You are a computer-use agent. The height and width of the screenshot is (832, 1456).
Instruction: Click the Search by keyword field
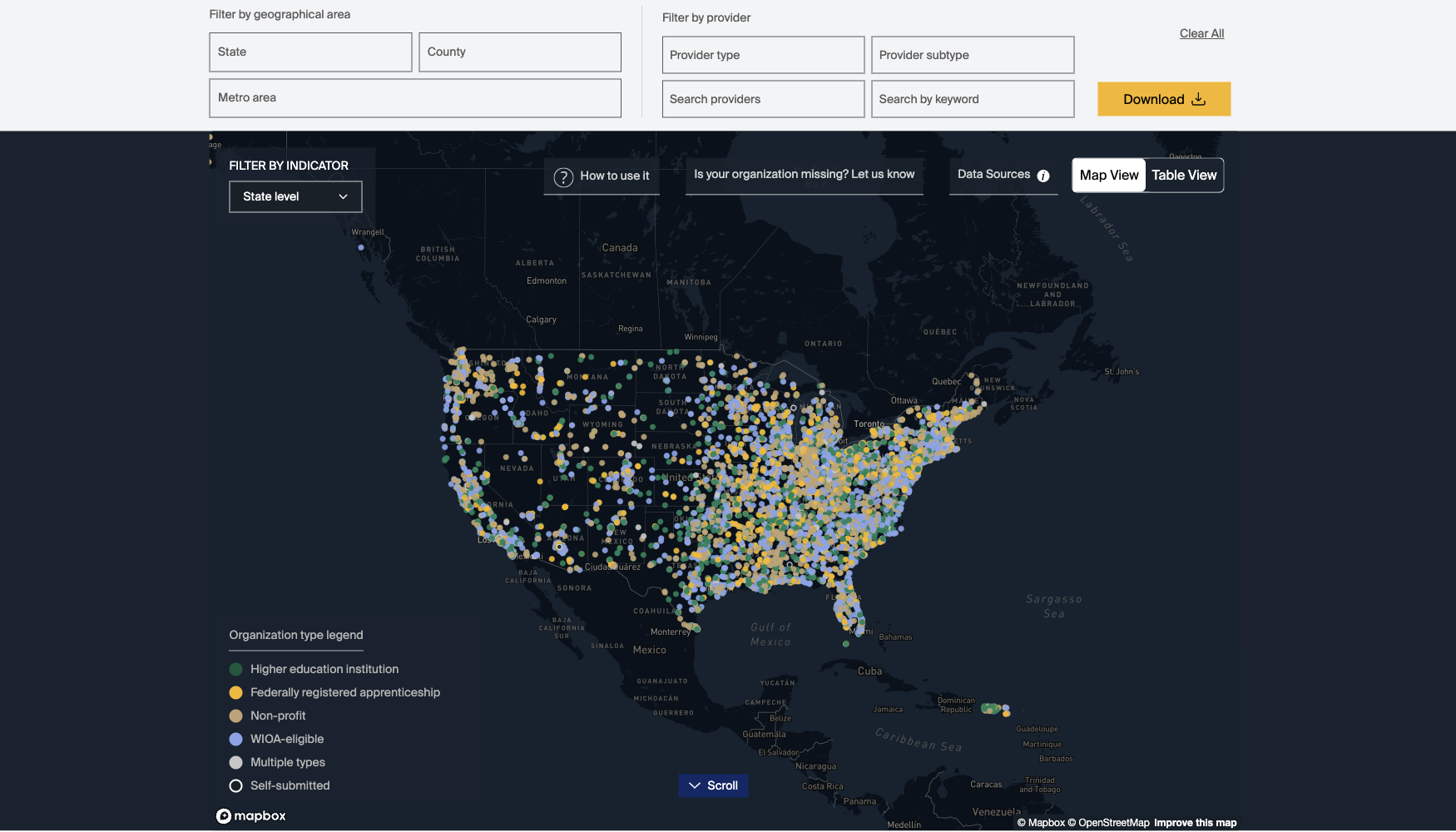coord(973,99)
